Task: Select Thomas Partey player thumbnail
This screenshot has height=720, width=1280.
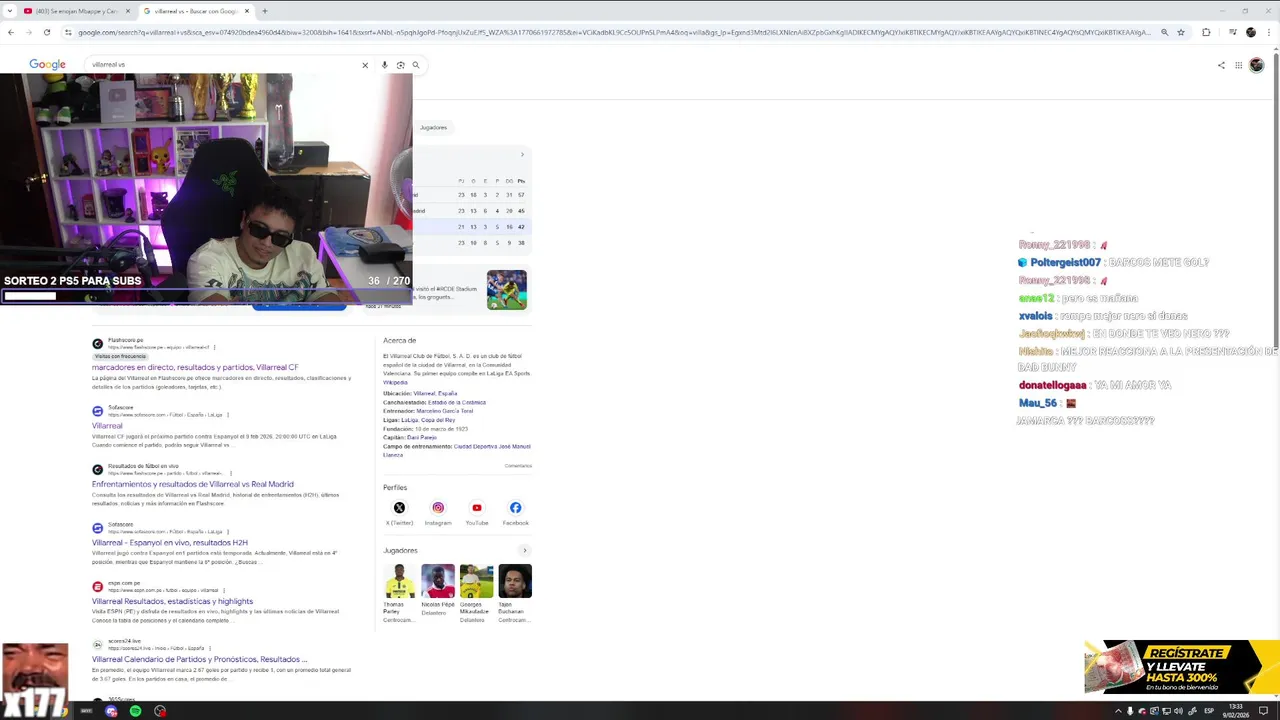Action: point(399,581)
